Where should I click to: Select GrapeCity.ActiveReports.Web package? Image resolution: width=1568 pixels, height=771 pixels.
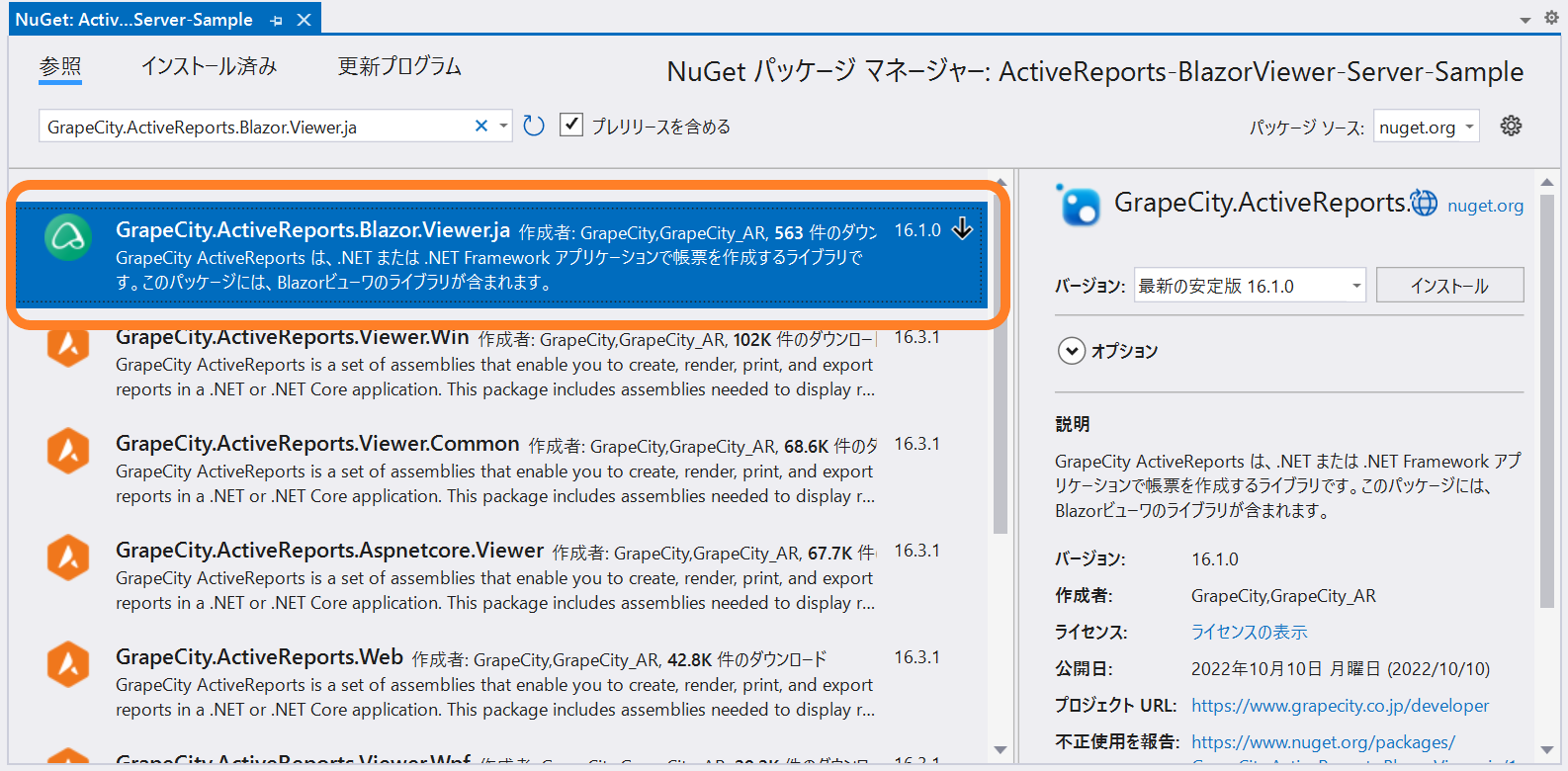(x=501, y=682)
